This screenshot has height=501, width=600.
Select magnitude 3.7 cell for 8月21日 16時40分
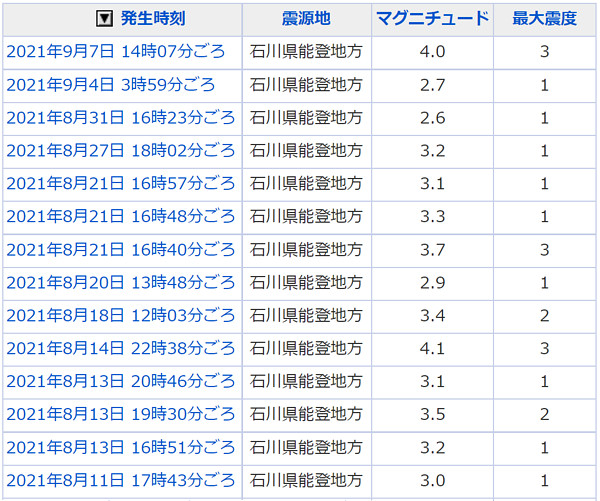[x=432, y=251]
